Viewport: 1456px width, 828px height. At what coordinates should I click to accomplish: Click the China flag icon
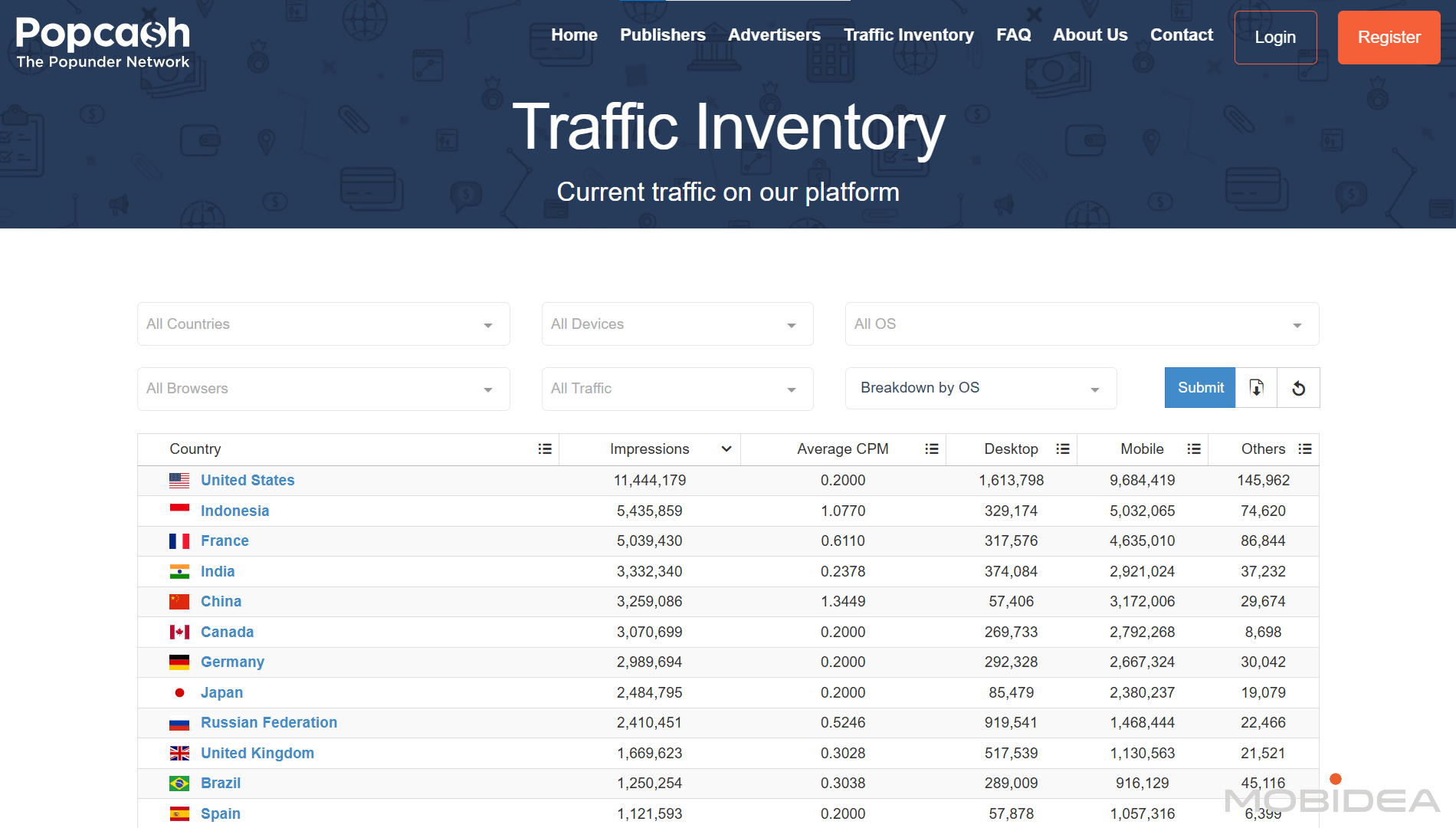(x=179, y=601)
